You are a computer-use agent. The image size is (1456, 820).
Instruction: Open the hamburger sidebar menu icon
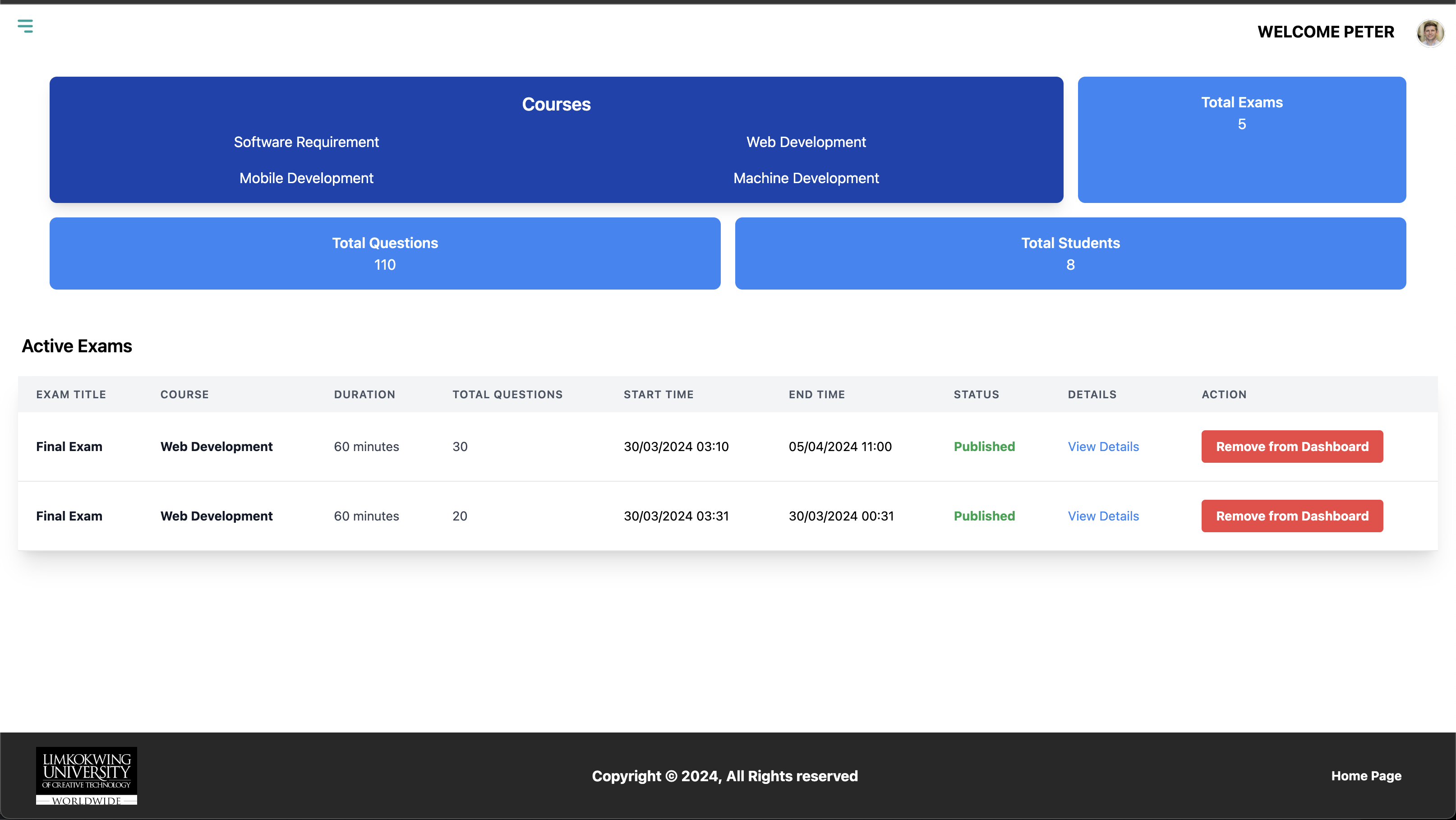click(x=25, y=26)
